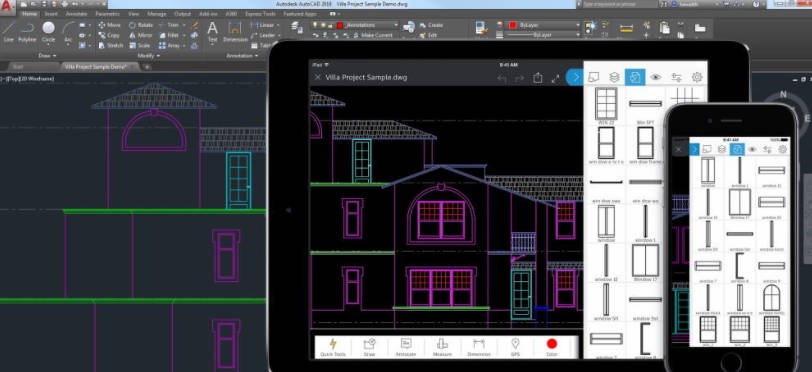The width and height of the screenshot is (812, 372).
Task: Click the large Text tool icon
Action: point(212,31)
